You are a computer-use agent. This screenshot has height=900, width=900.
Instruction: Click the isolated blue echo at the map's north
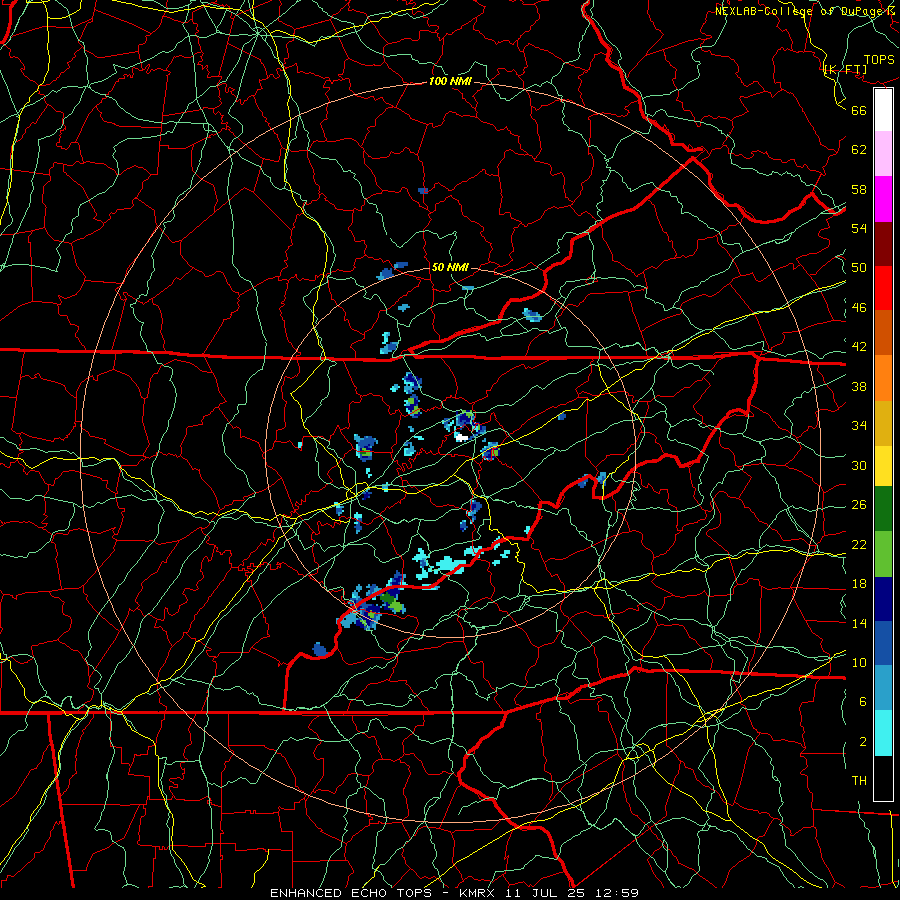click(x=423, y=191)
